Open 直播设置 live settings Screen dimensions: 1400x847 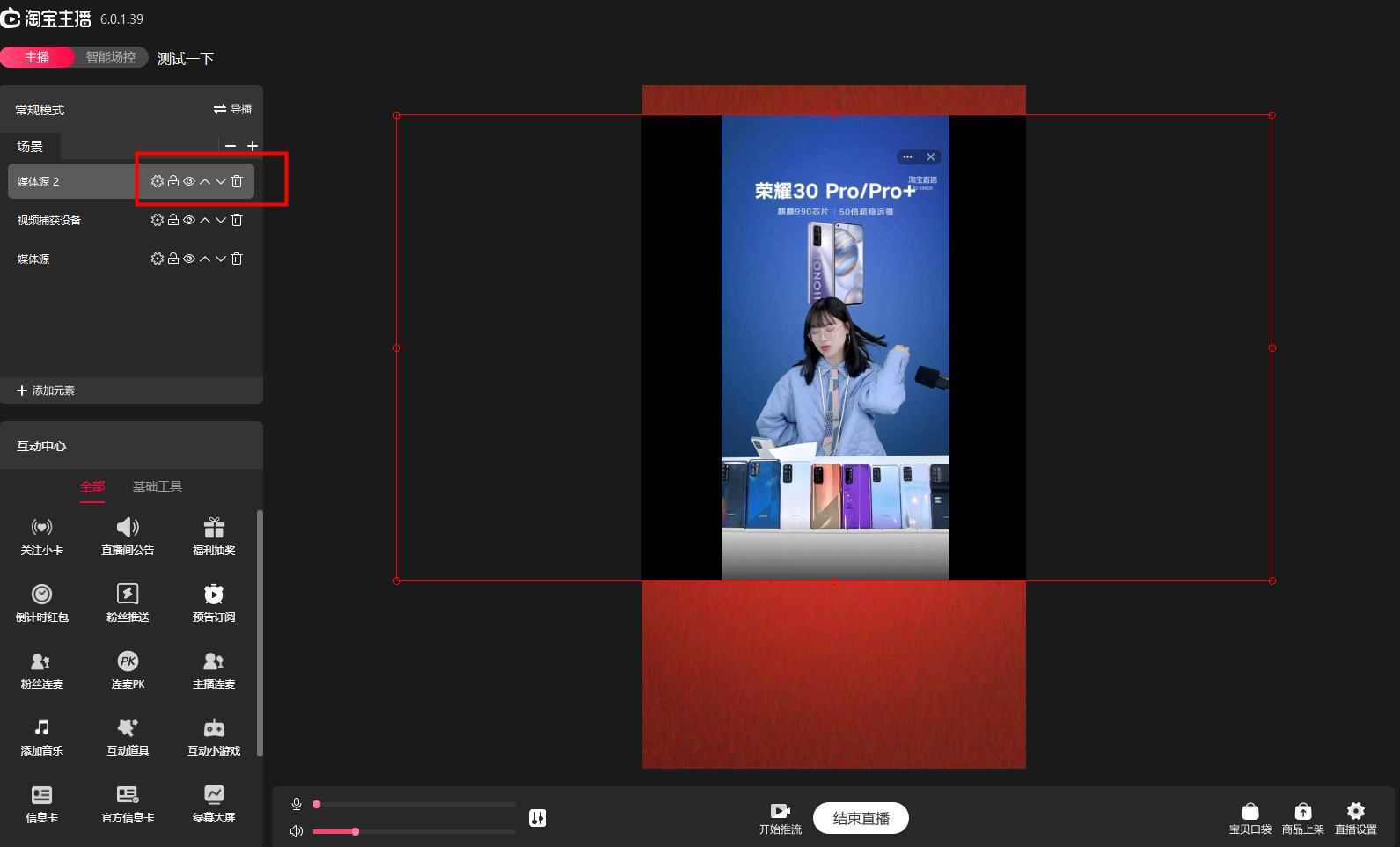[x=1356, y=819]
